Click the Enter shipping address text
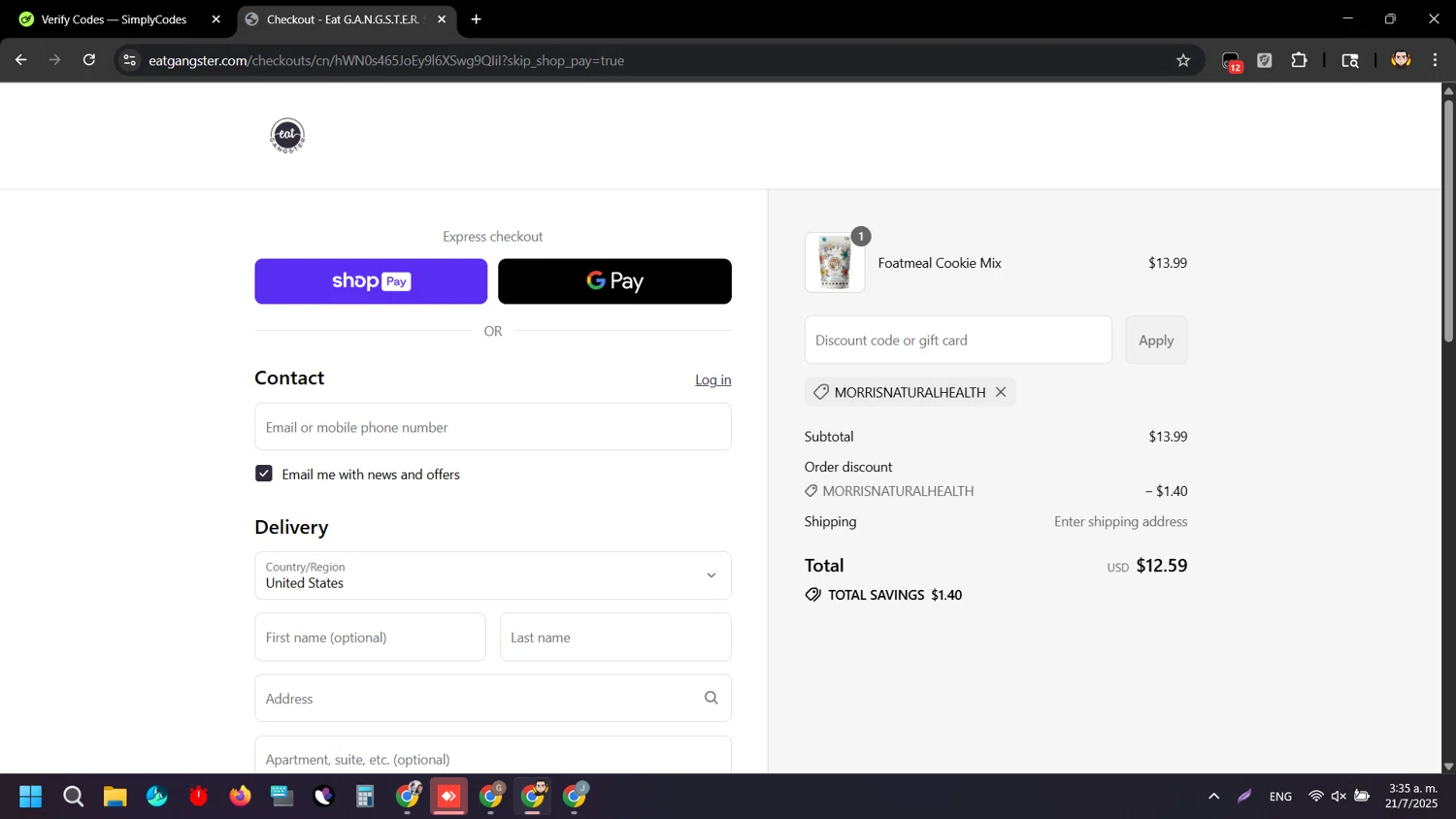The height and width of the screenshot is (819, 1456). pyautogui.click(x=1121, y=522)
